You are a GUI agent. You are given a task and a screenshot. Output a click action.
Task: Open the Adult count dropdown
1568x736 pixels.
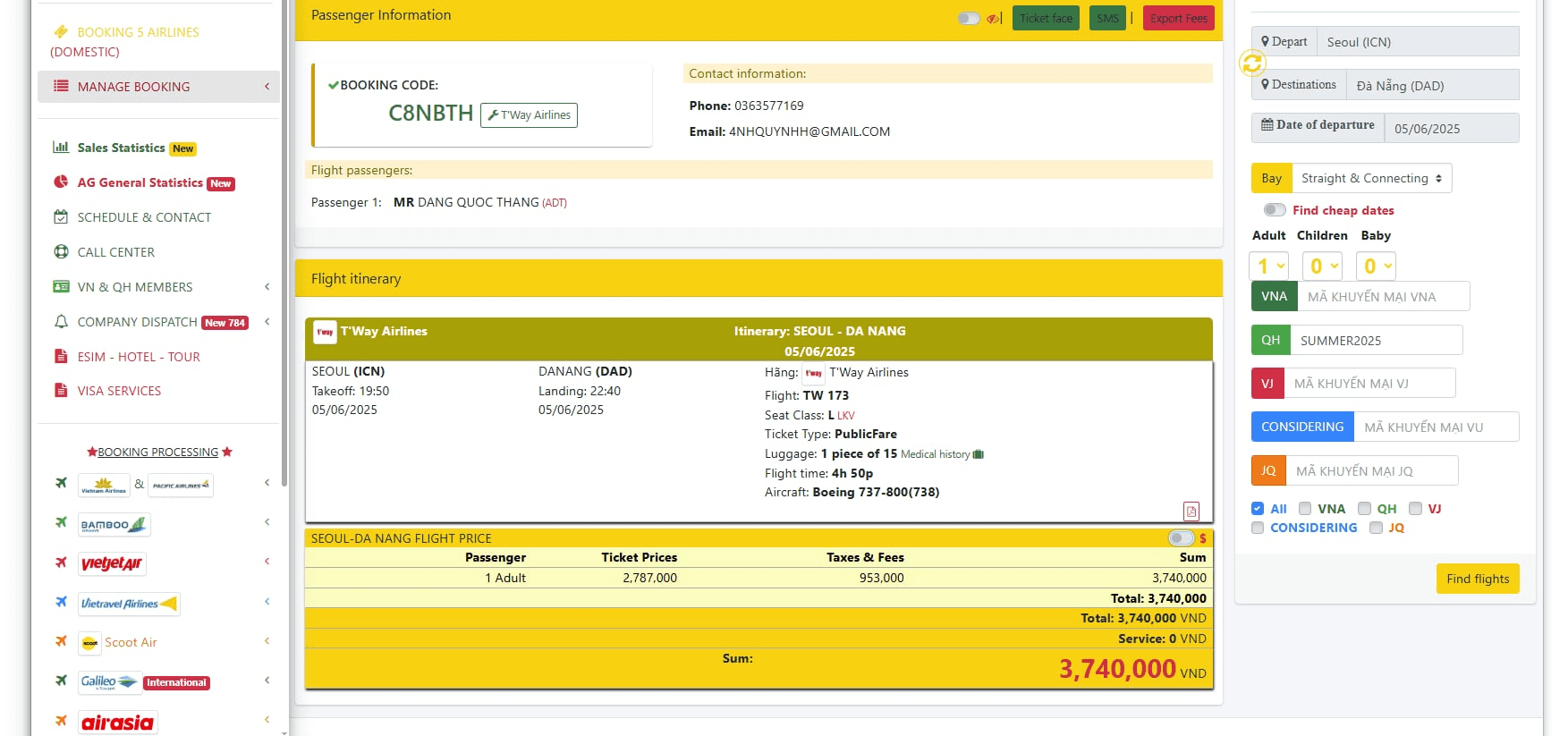pyautogui.click(x=1270, y=266)
